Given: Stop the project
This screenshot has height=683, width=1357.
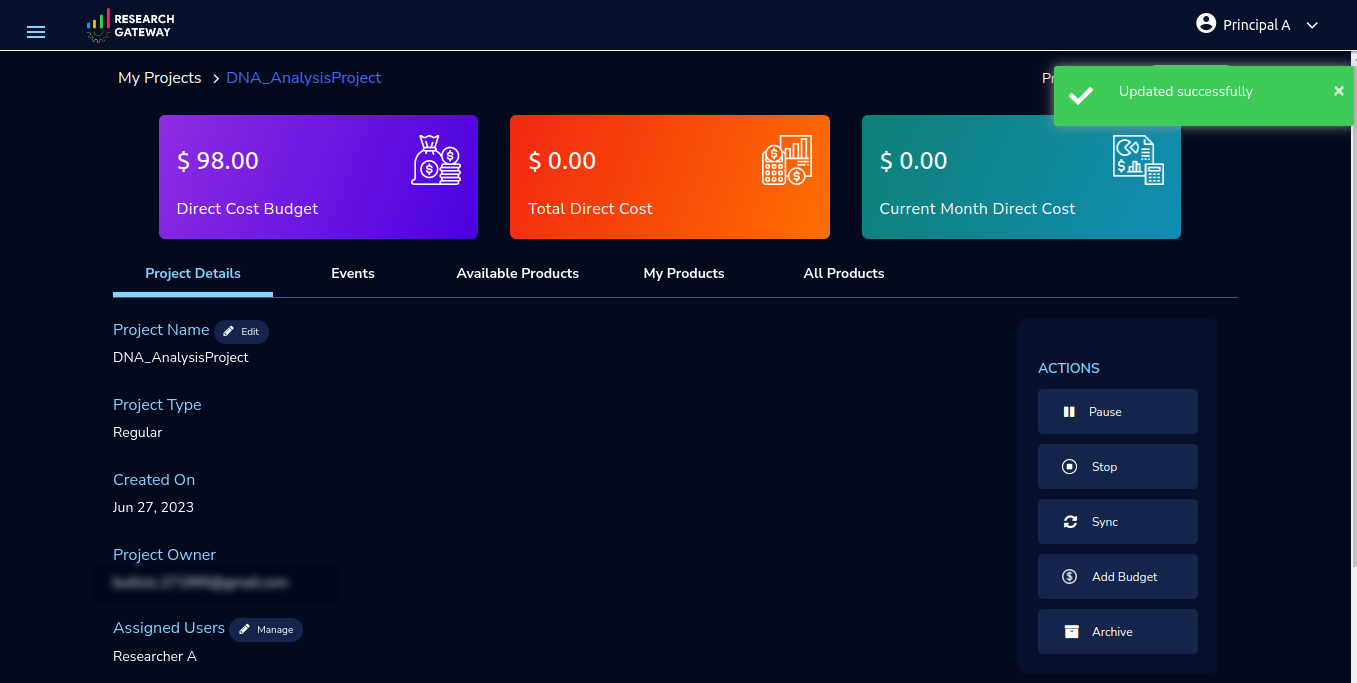Looking at the screenshot, I should (1118, 467).
